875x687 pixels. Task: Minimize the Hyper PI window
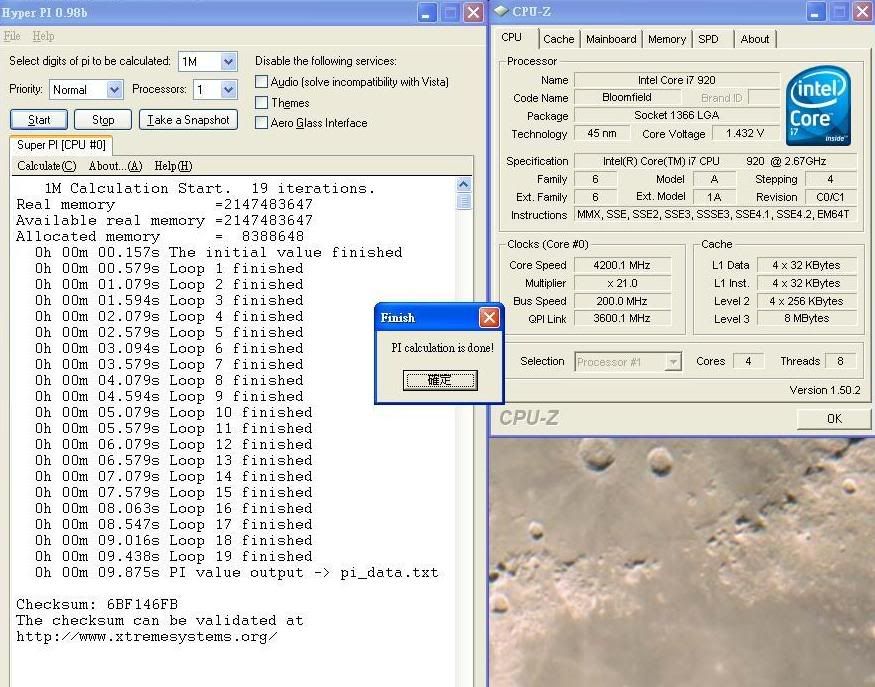[x=427, y=12]
